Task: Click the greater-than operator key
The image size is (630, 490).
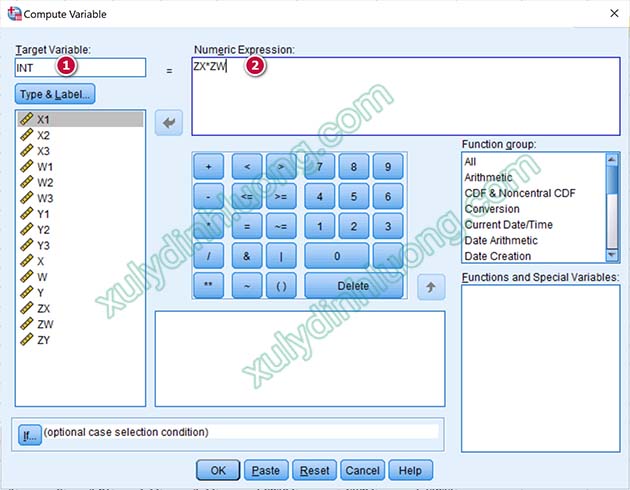Action: click(281, 166)
